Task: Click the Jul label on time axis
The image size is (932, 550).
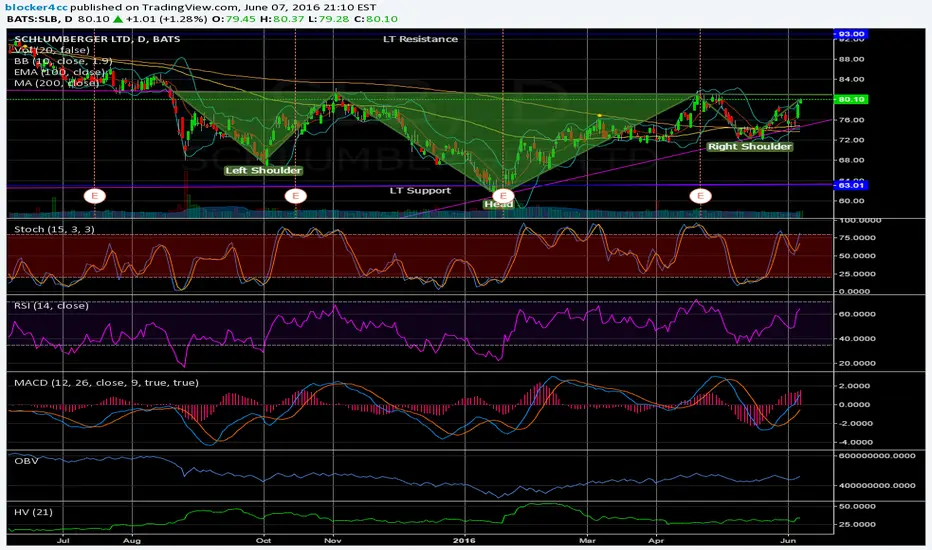Action: pos(63,540)
